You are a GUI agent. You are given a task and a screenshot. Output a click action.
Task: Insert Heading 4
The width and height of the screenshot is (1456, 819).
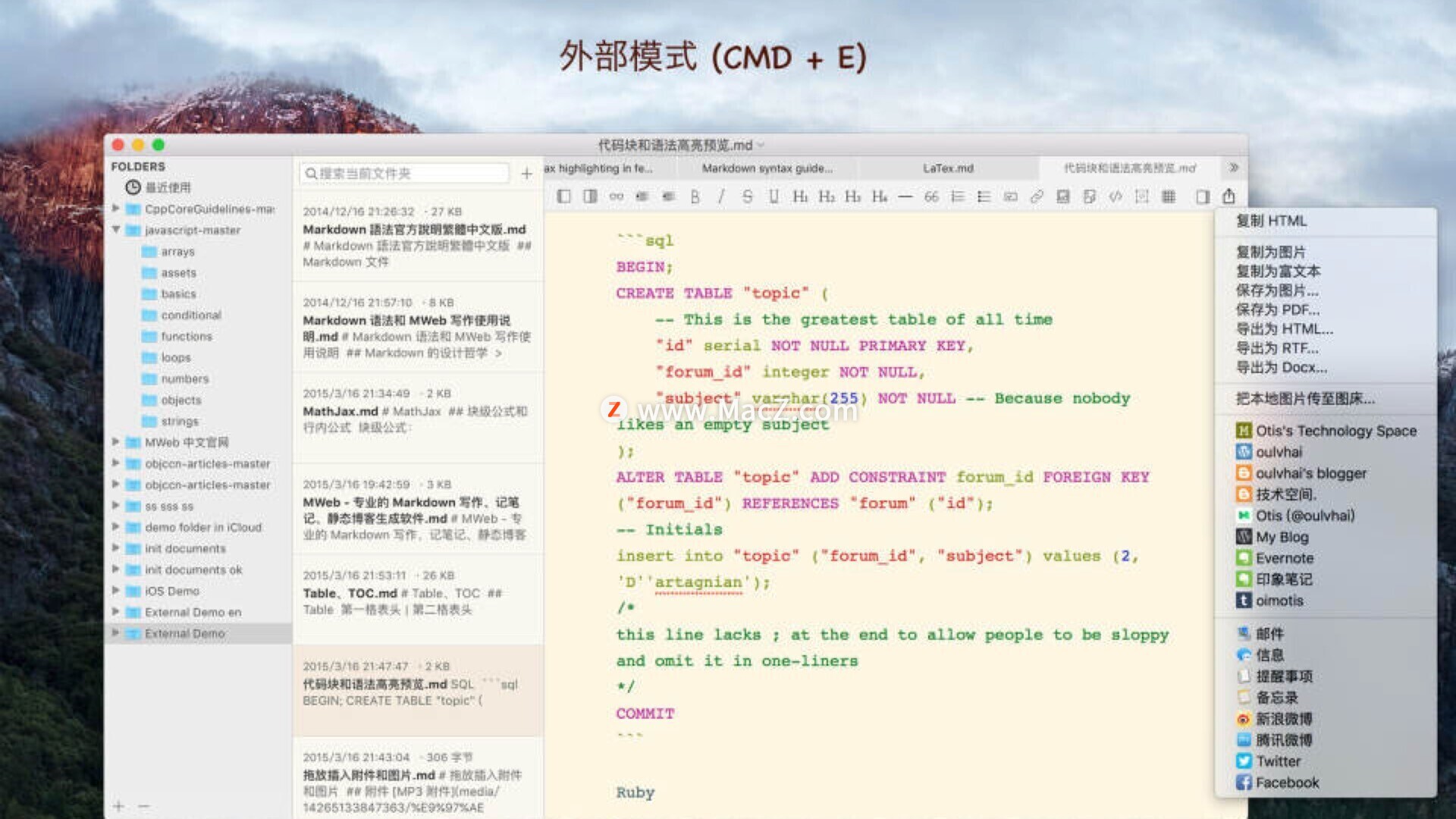879,196
